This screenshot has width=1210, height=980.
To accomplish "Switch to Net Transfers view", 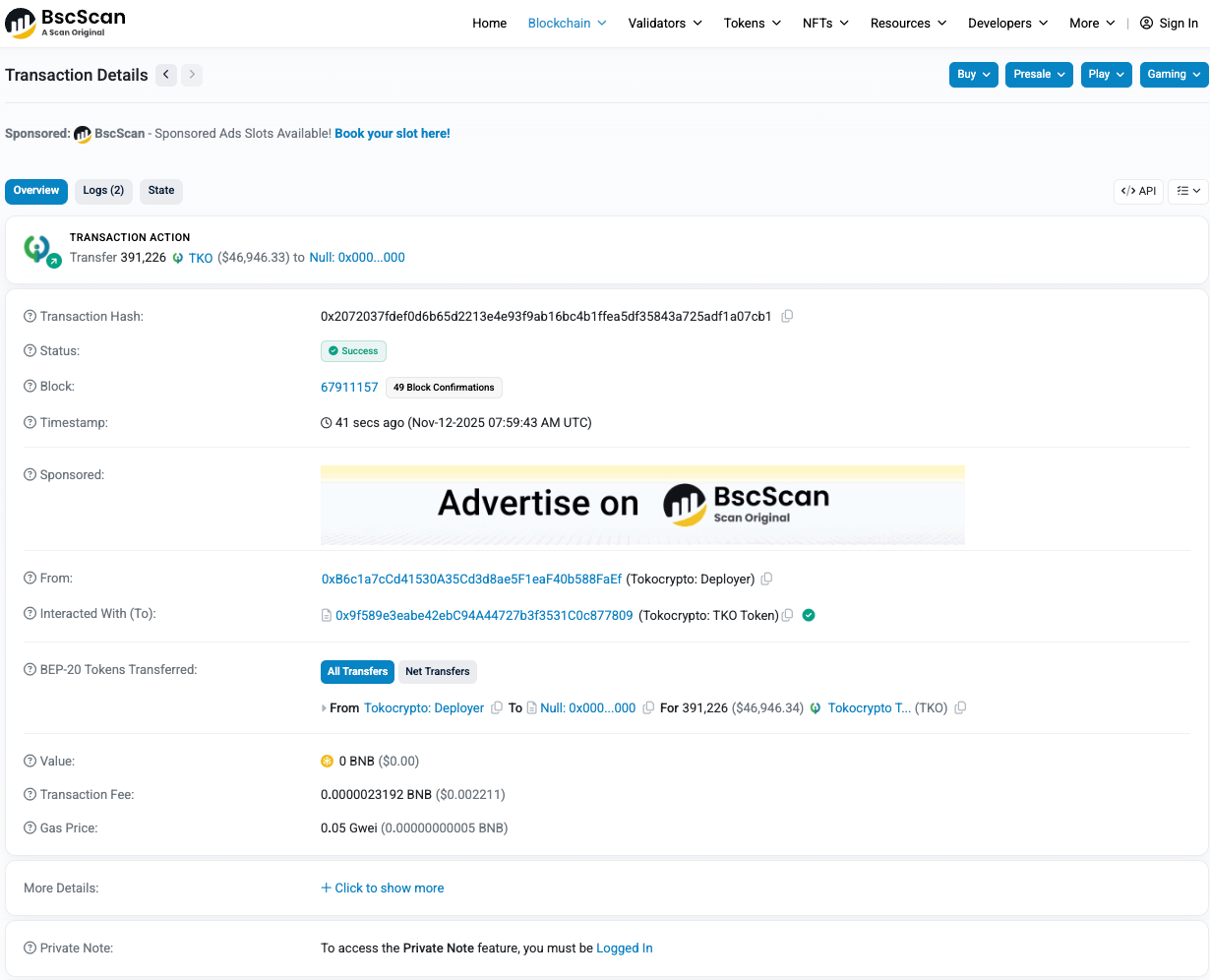I will pos(437,672).
